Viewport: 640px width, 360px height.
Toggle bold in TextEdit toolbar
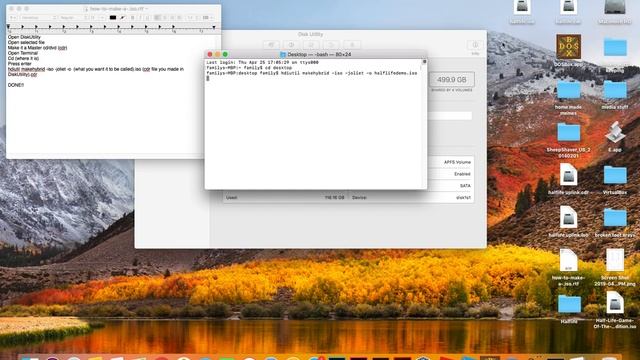point(132,18)
